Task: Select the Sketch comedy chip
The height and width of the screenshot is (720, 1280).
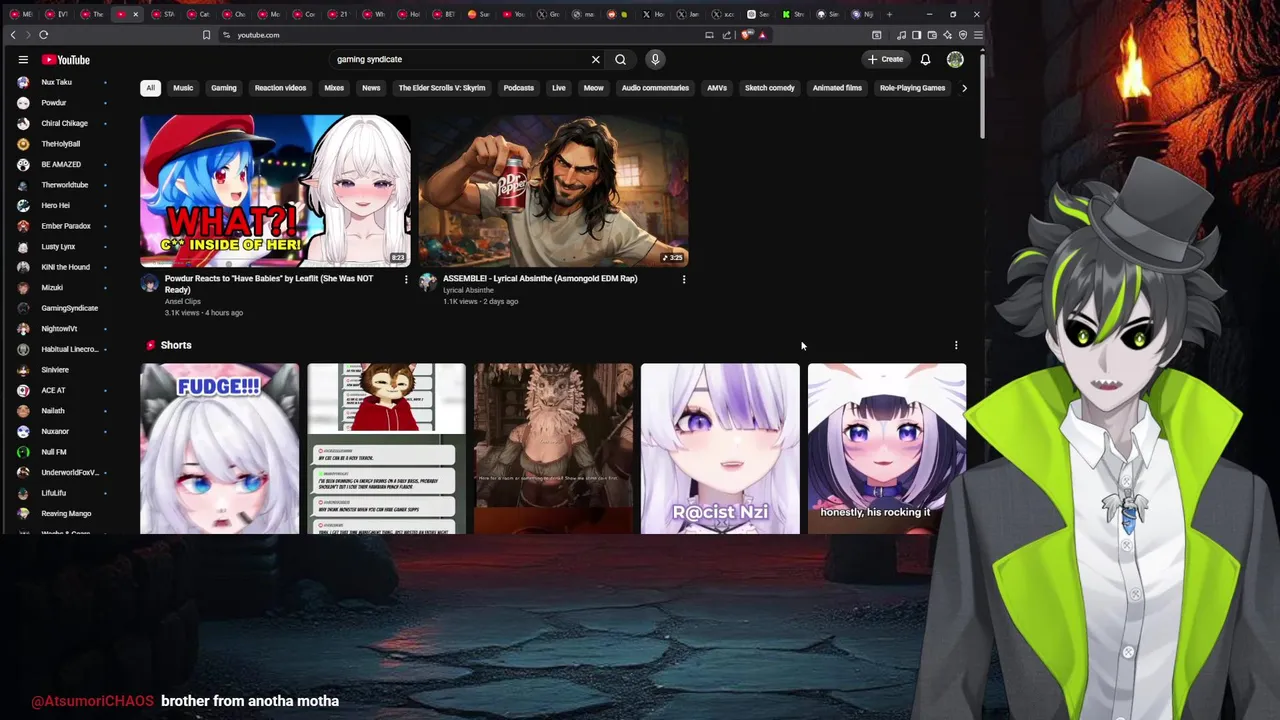Action: [770, 88]
